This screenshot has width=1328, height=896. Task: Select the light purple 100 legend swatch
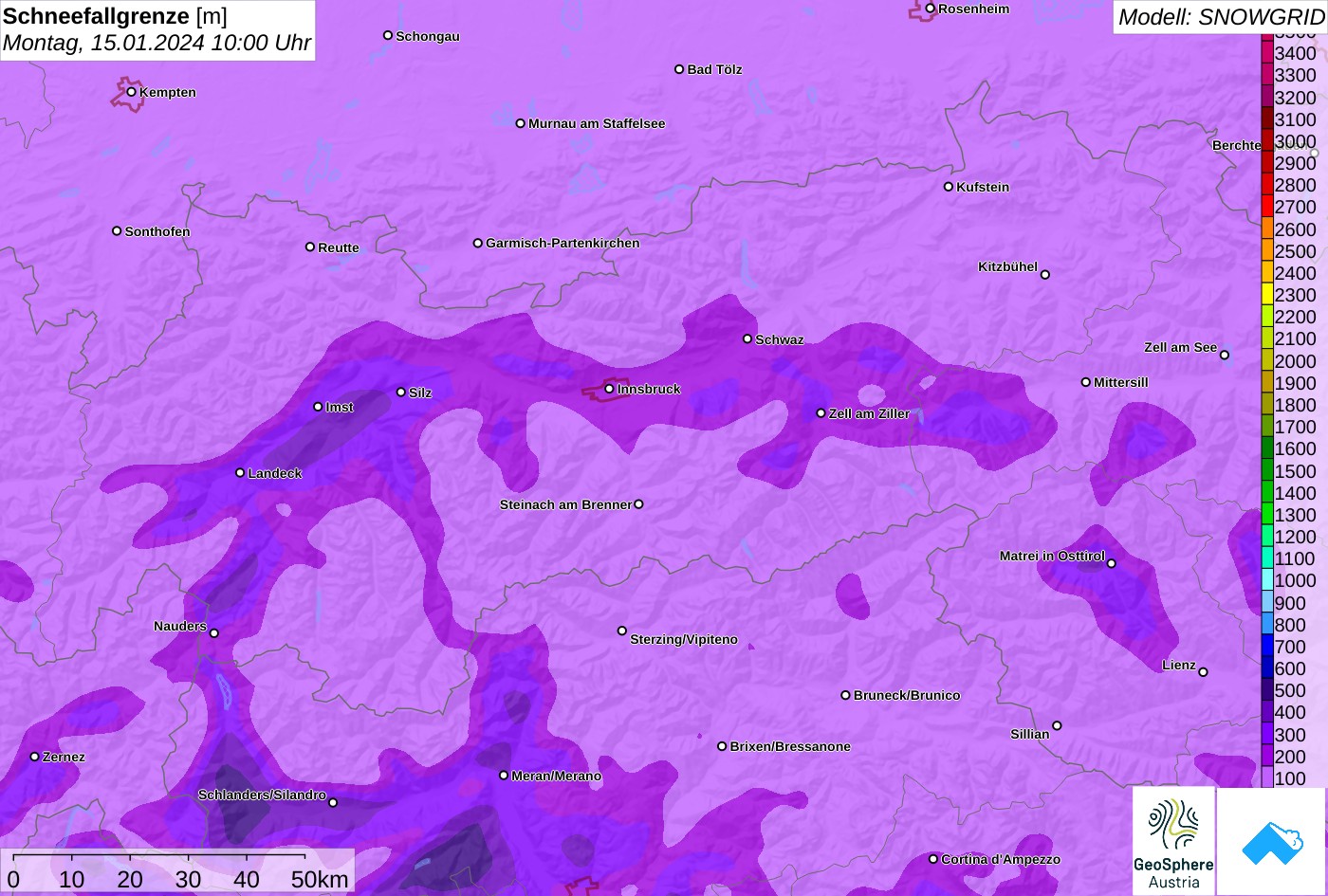point(1266,778)
